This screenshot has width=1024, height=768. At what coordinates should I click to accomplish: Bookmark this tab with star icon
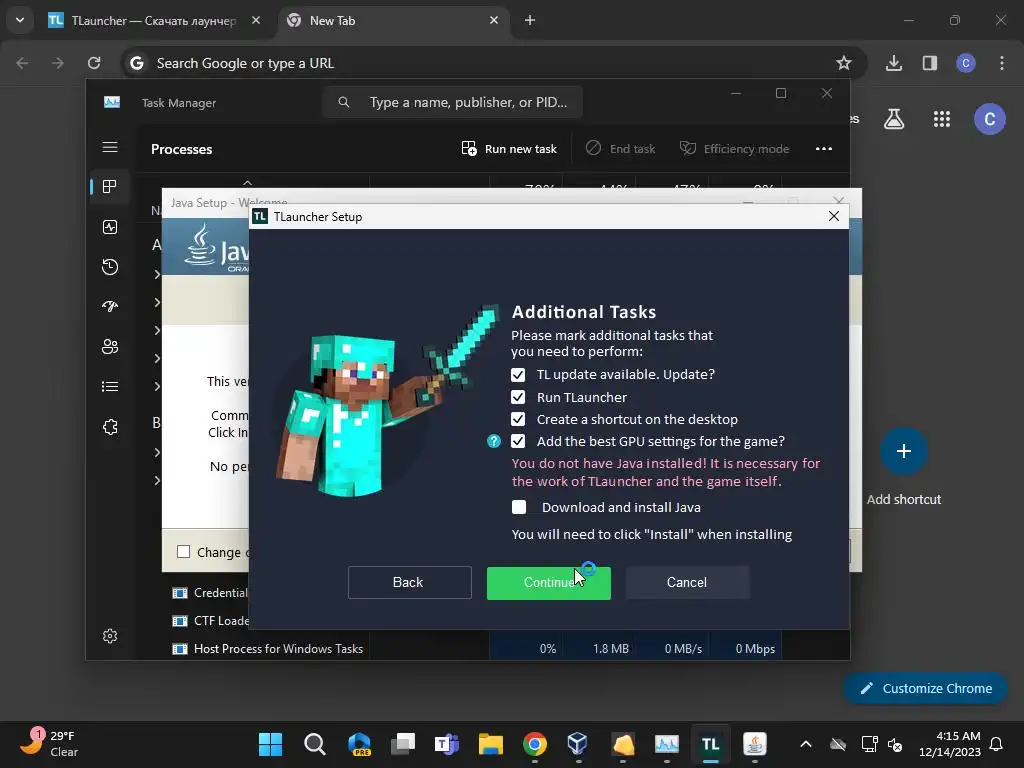coord(844,63)
